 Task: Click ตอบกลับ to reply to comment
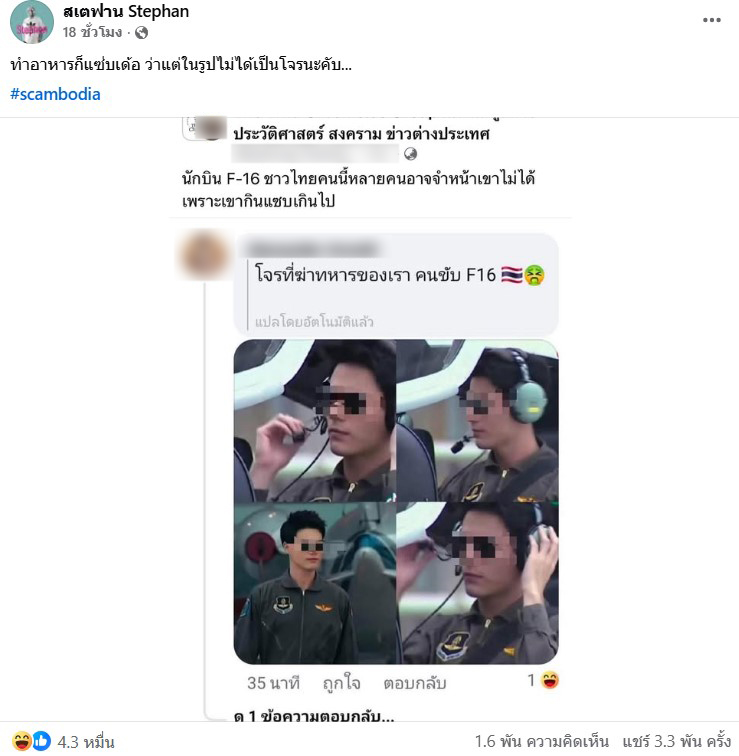tap(415, 683)
